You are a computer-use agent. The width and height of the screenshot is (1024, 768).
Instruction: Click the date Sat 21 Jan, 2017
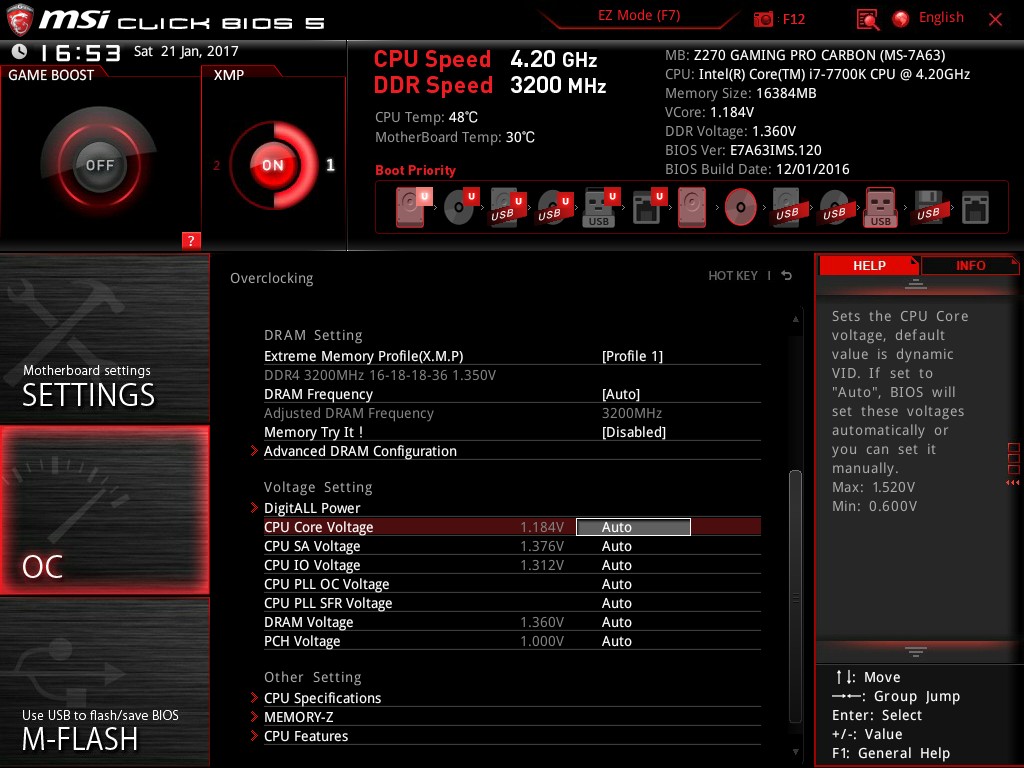click(x=186, y=51)
